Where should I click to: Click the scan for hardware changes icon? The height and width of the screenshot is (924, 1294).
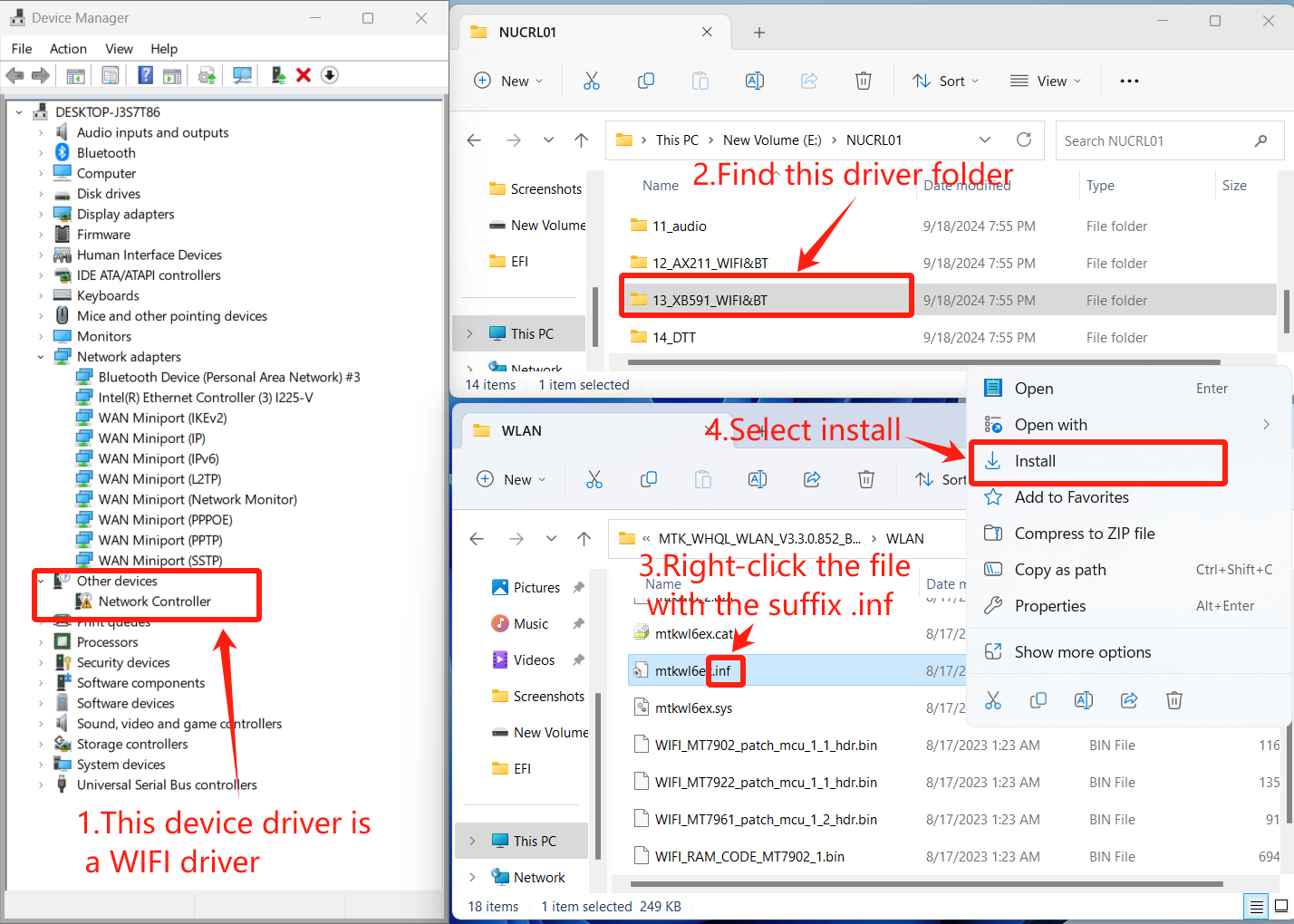(242, 75)
